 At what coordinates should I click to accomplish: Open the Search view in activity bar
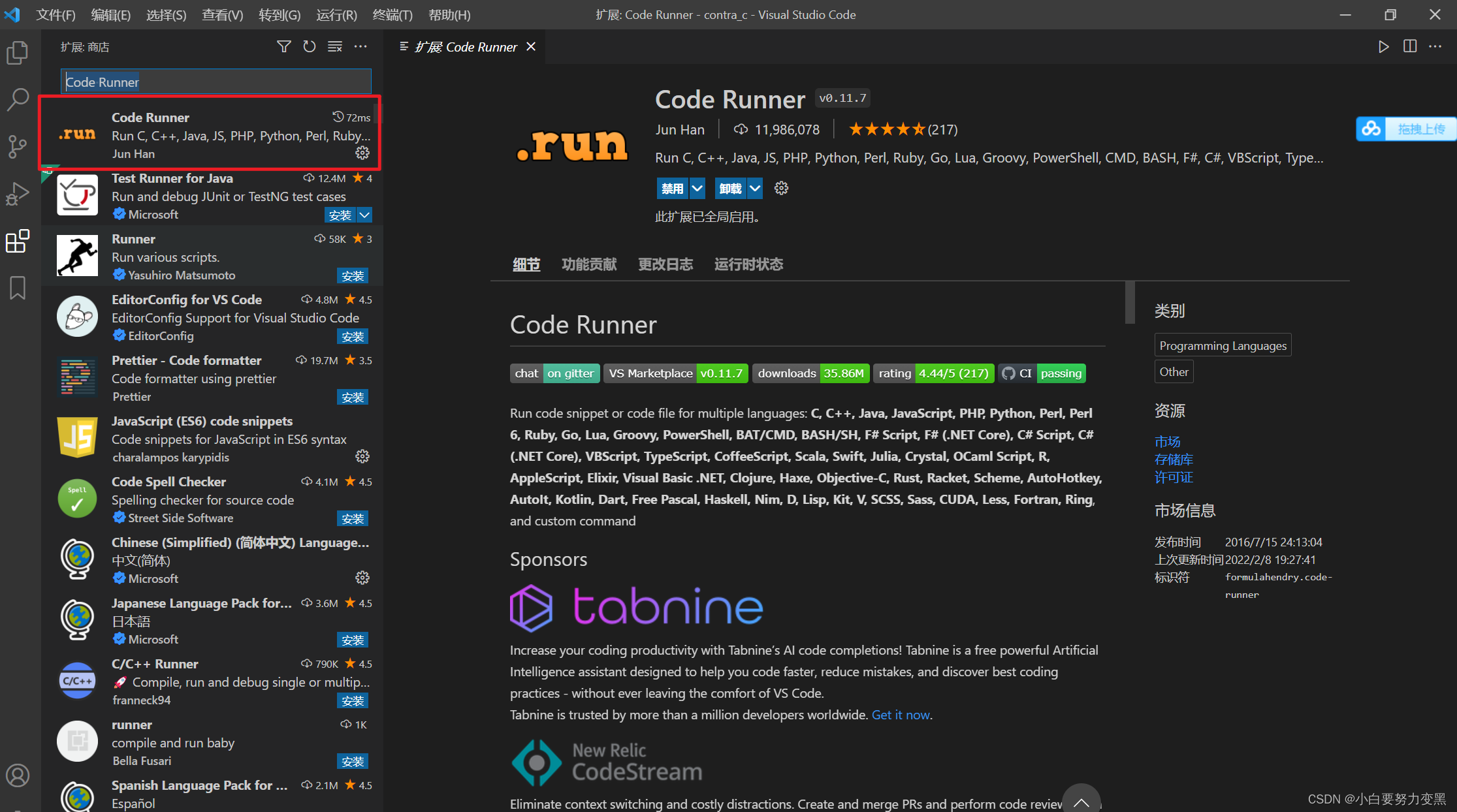click(x=18, y=99)
